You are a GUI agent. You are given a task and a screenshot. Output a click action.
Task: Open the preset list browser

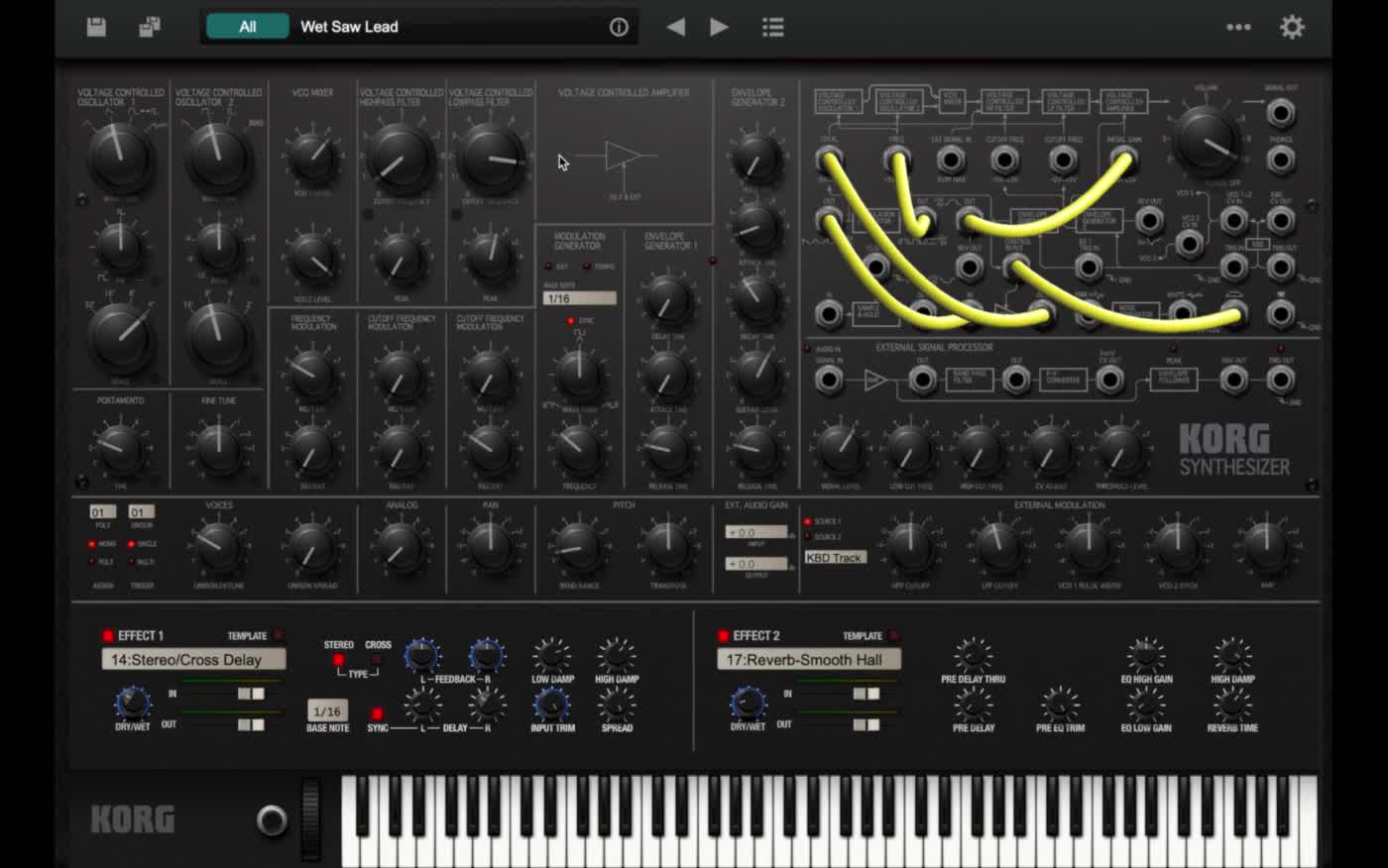coord(773,27)
